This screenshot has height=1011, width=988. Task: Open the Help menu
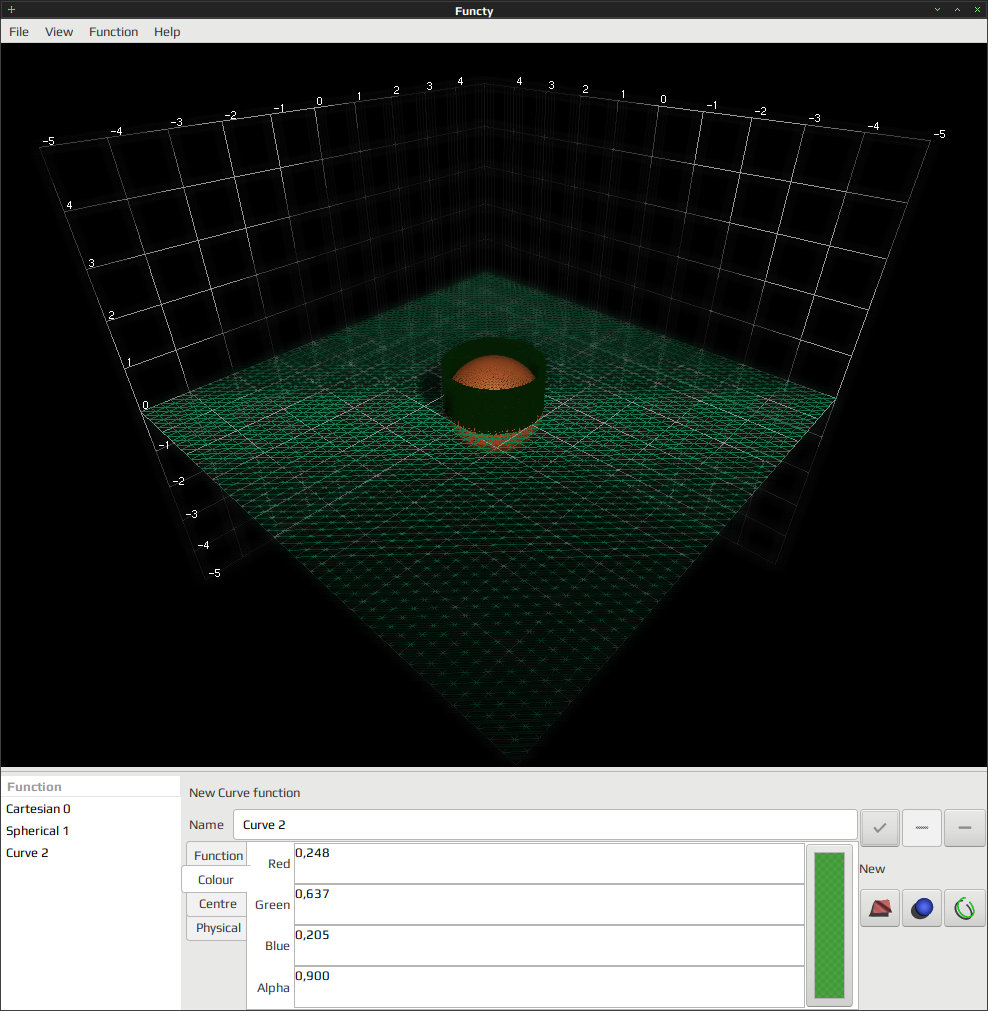[167, 32]
